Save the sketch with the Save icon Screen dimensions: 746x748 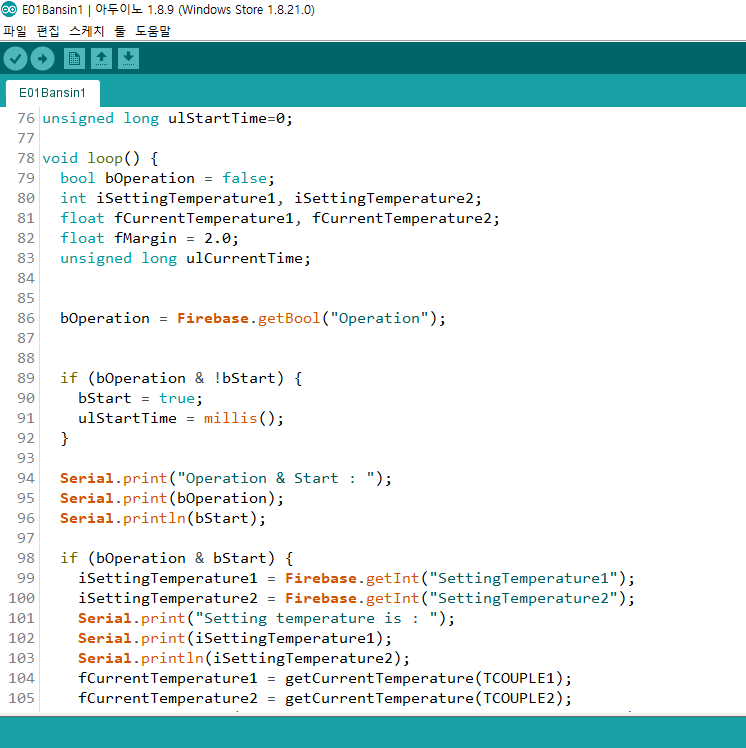tap(128, 59)
